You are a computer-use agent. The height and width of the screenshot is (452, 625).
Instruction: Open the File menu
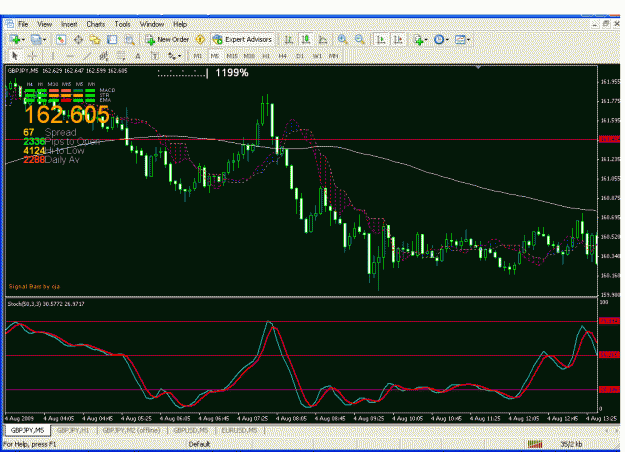[x=23, y=24]
